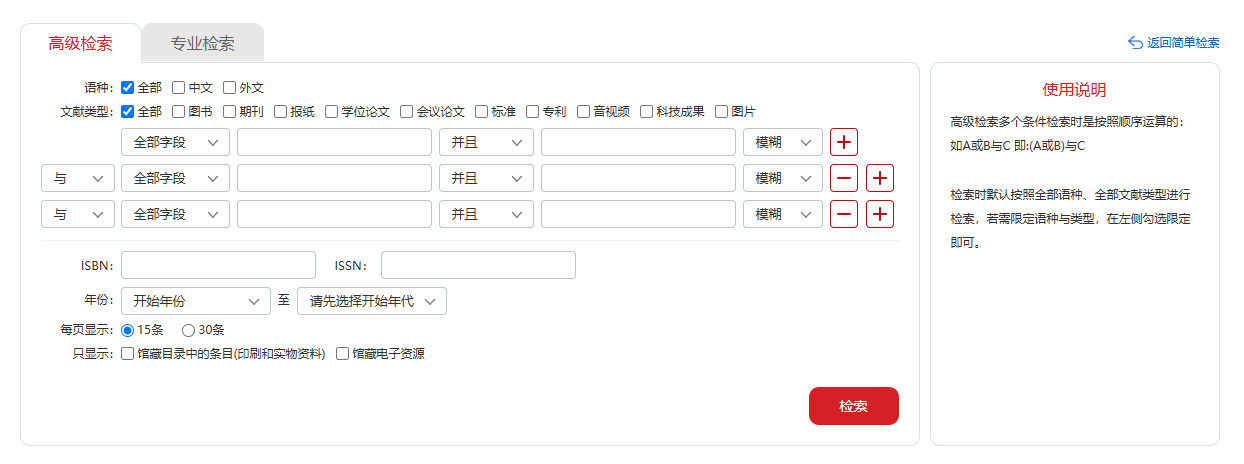Image resolution: width=1244 pixels, height=464 pixels.
Task: Select the 30条 per page radio button
Action: point(188,330)
